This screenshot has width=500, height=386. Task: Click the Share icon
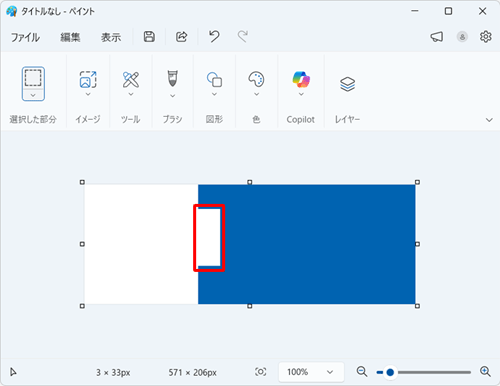click(181, 37)
